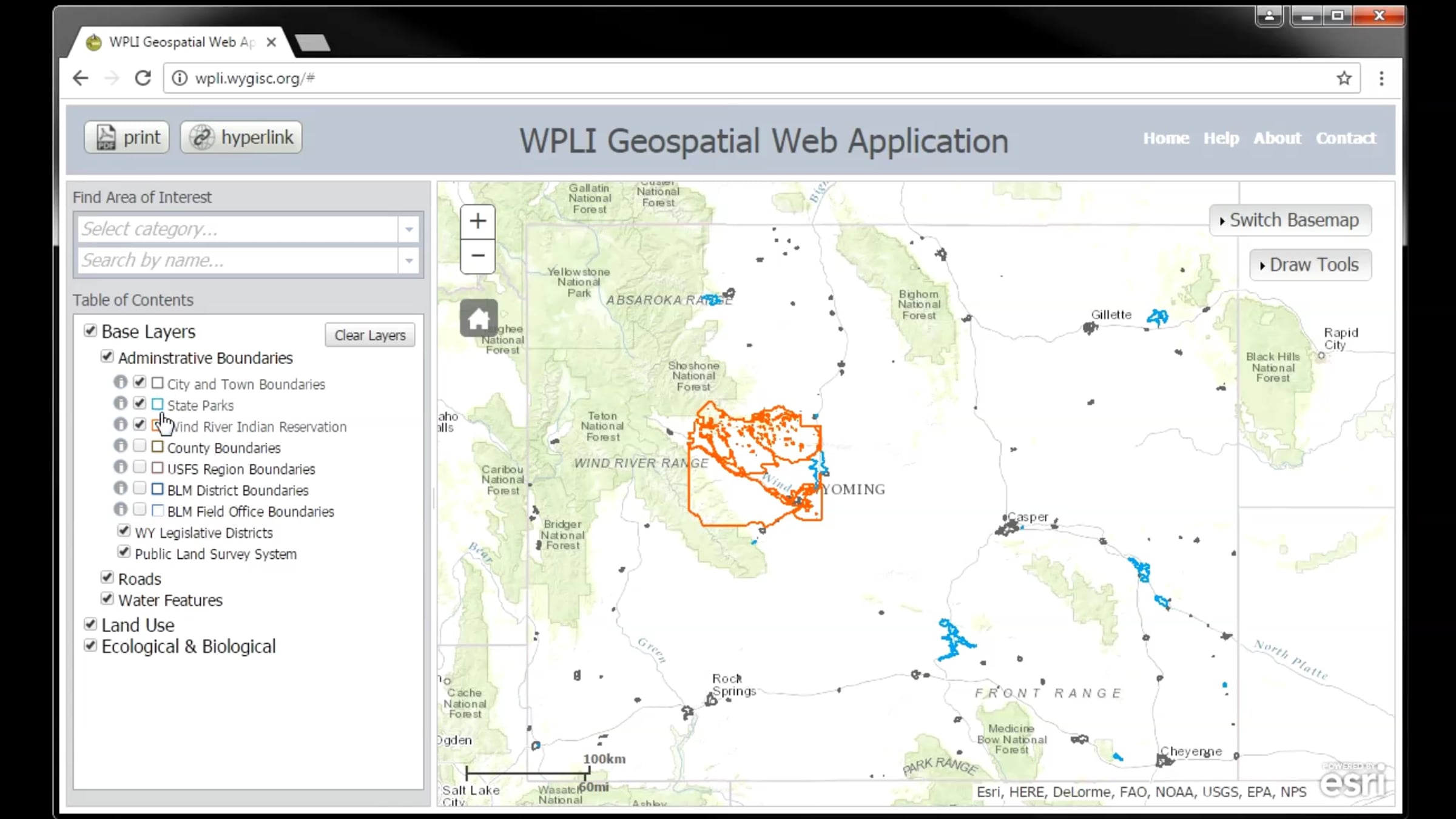Click the Search by name input field
Viewport: 1456px width, 819px height.
237,260
